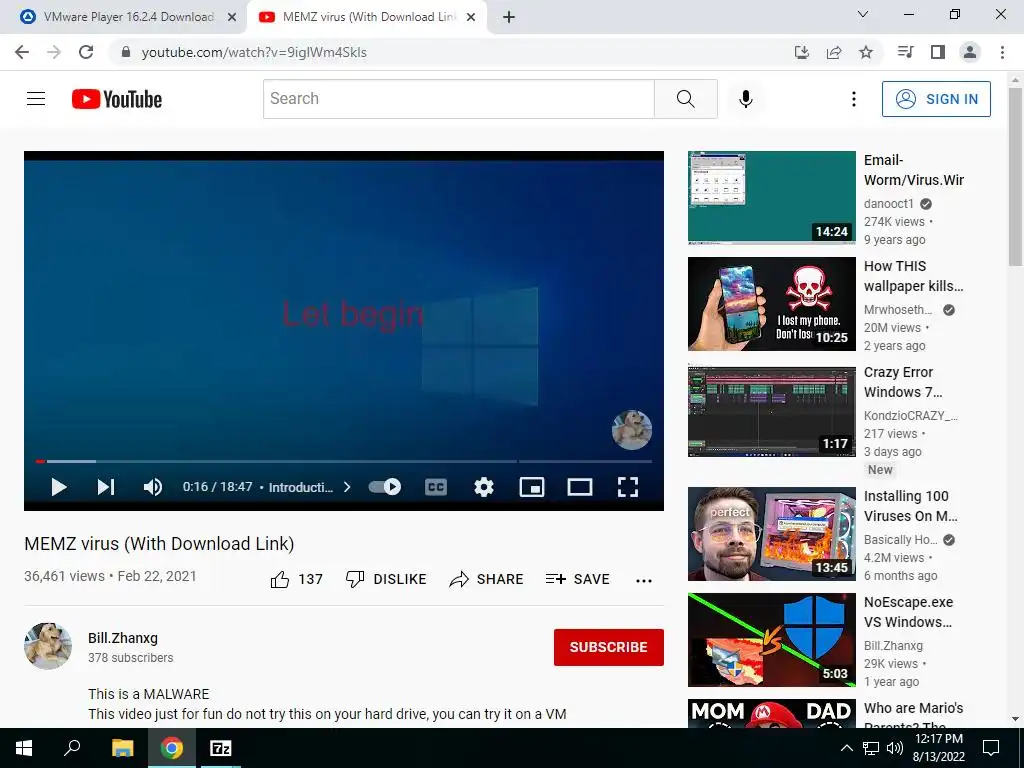Click the channel watermark in video
The height and width of the screenshot is (768, 1024).
632,430
